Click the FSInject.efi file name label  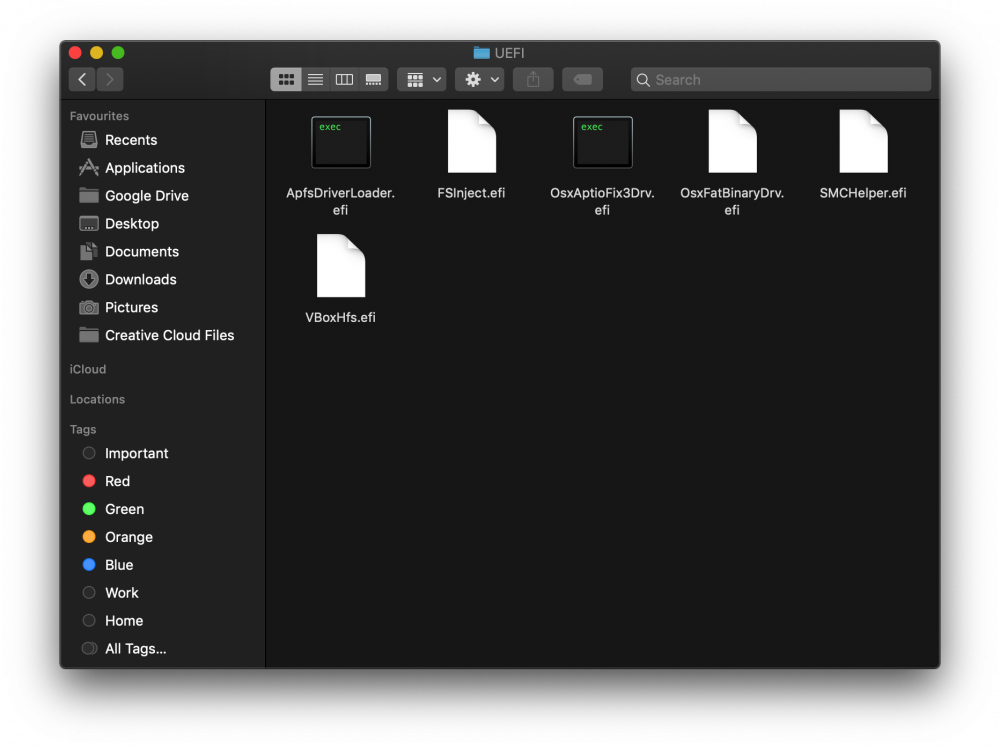[471, 193]
